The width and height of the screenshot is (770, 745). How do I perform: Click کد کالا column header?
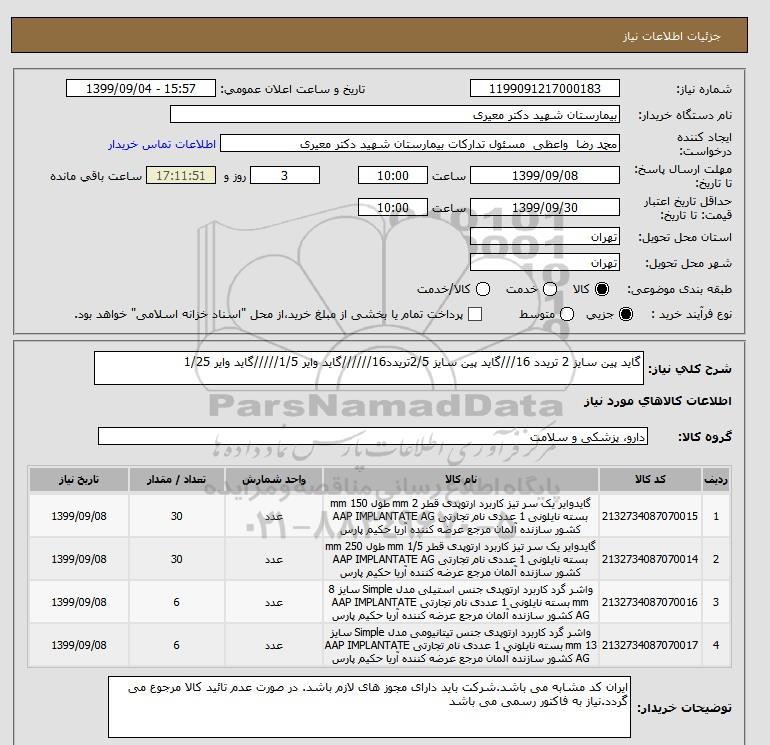[x=650, y=479]
